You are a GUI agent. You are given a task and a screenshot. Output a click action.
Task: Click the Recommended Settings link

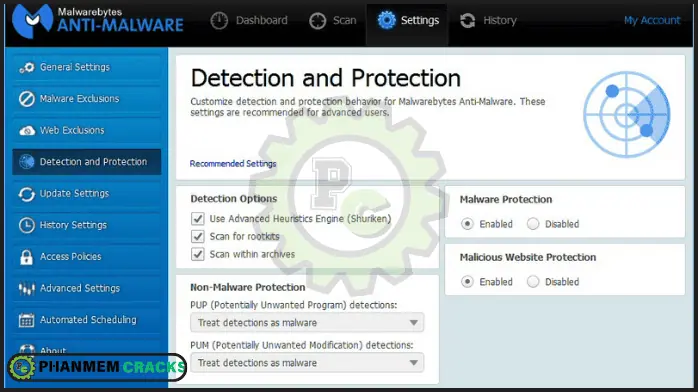point(233,163)
